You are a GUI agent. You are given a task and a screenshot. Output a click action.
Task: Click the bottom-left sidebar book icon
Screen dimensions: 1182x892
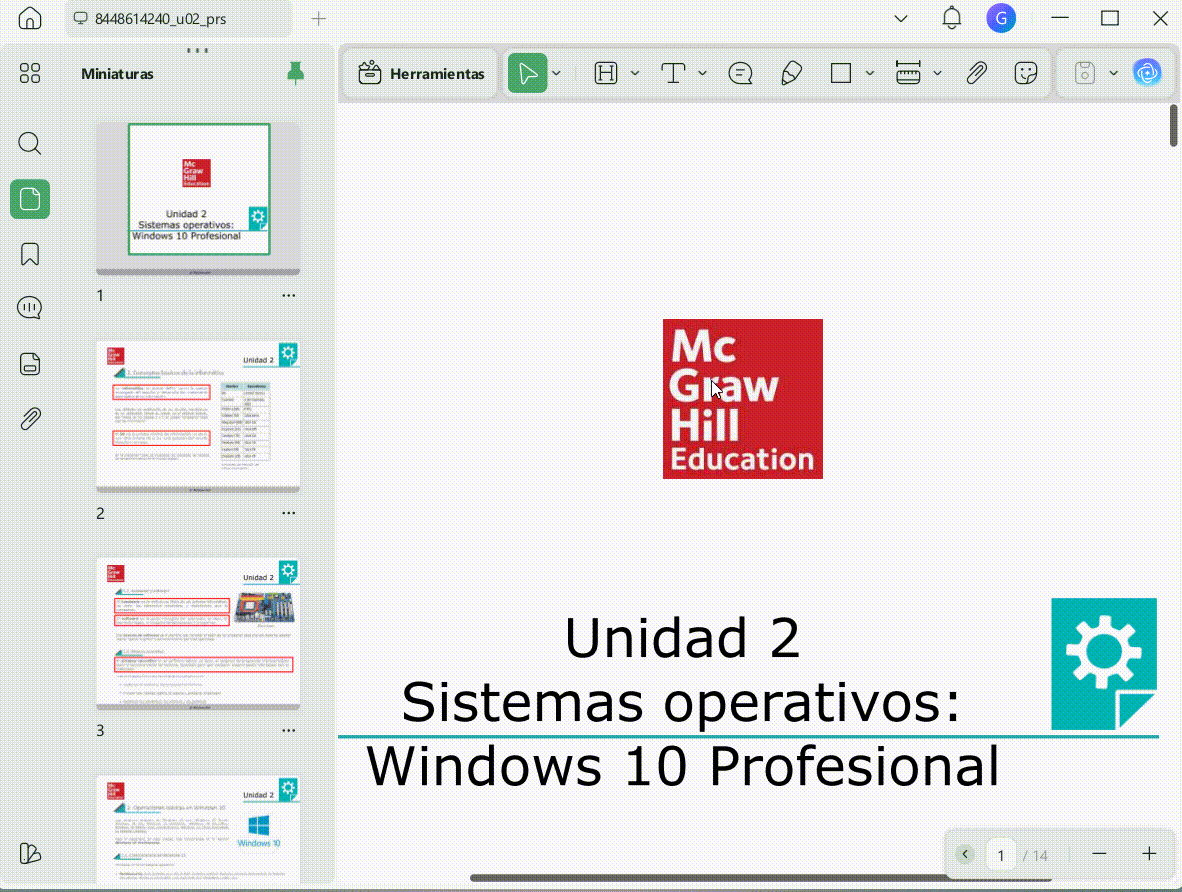point(30,854)
